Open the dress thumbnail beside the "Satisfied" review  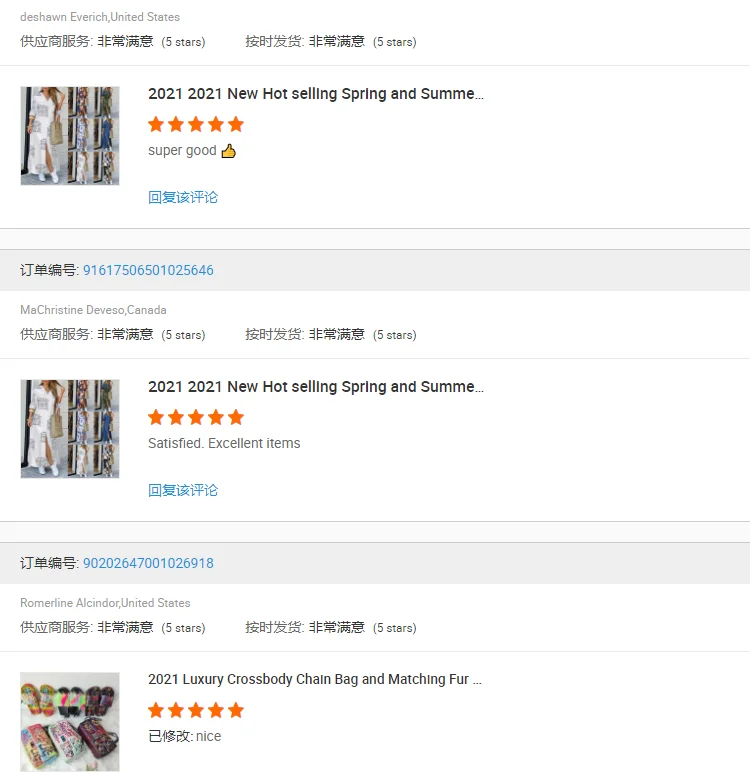tap(70, 429)
